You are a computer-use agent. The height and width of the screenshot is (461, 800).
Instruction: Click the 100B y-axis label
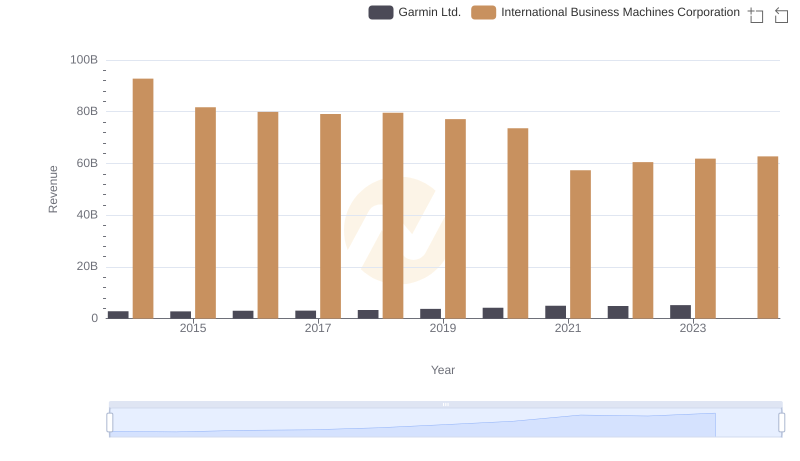tap(84, 60)
